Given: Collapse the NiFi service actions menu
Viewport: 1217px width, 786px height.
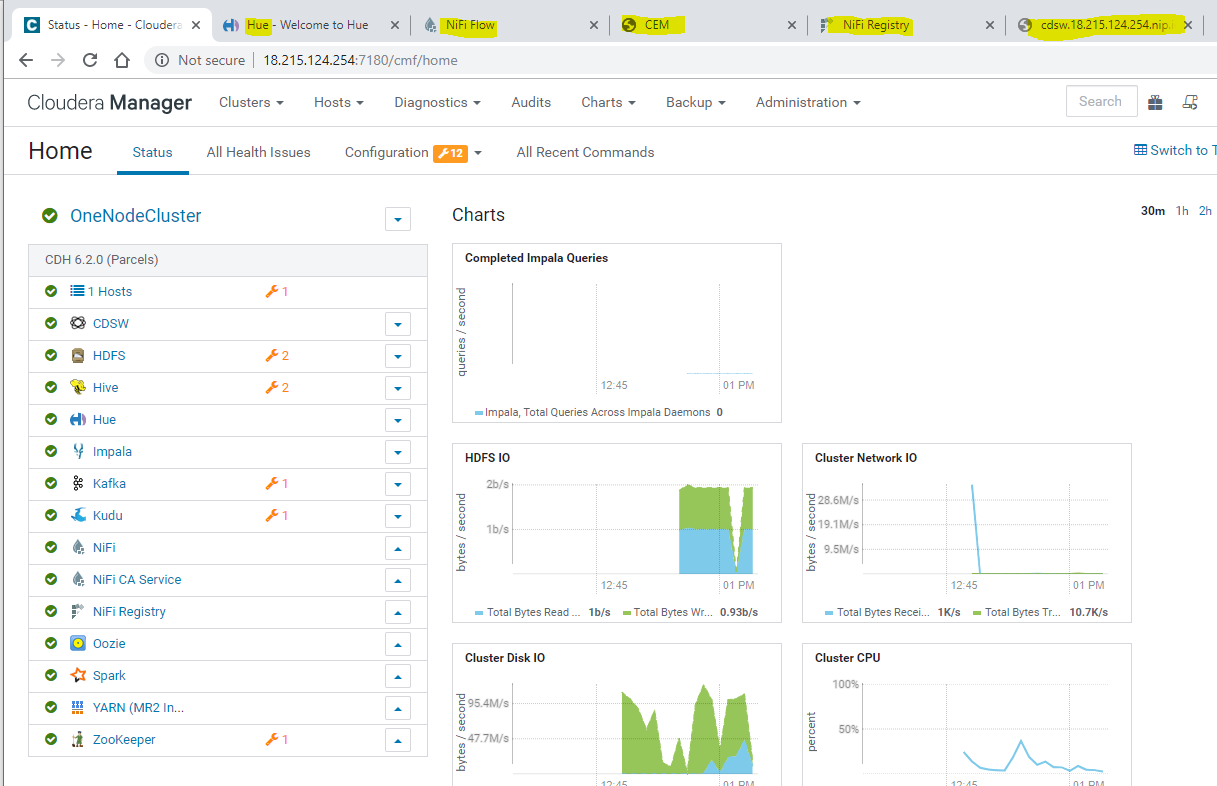Looking at the screenshot, I should [398, 548].
